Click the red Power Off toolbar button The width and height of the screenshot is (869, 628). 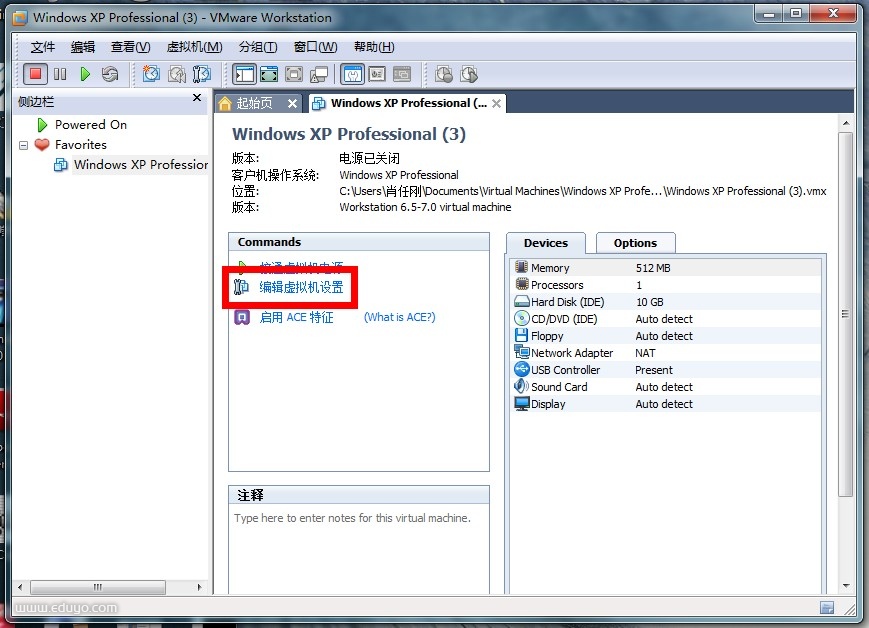(36, 74)
